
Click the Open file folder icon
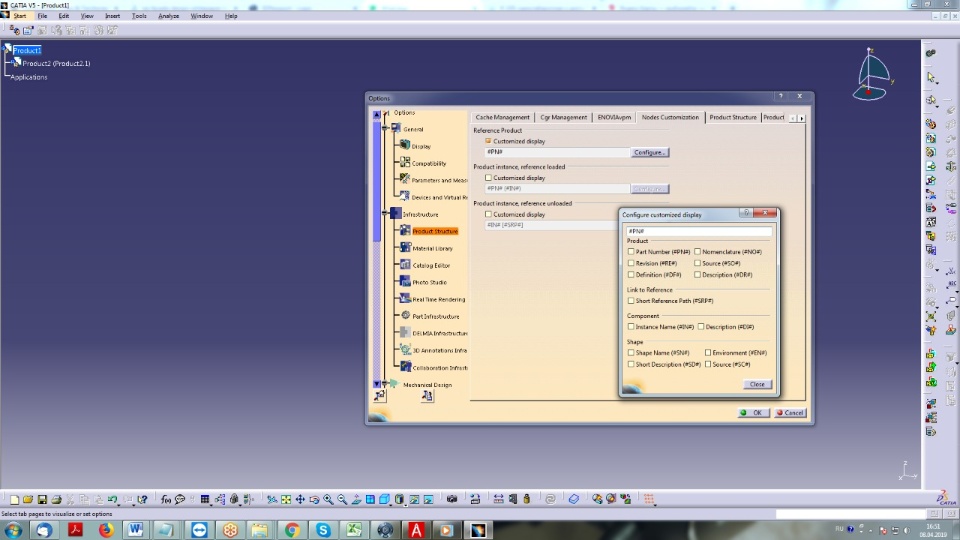28,500
